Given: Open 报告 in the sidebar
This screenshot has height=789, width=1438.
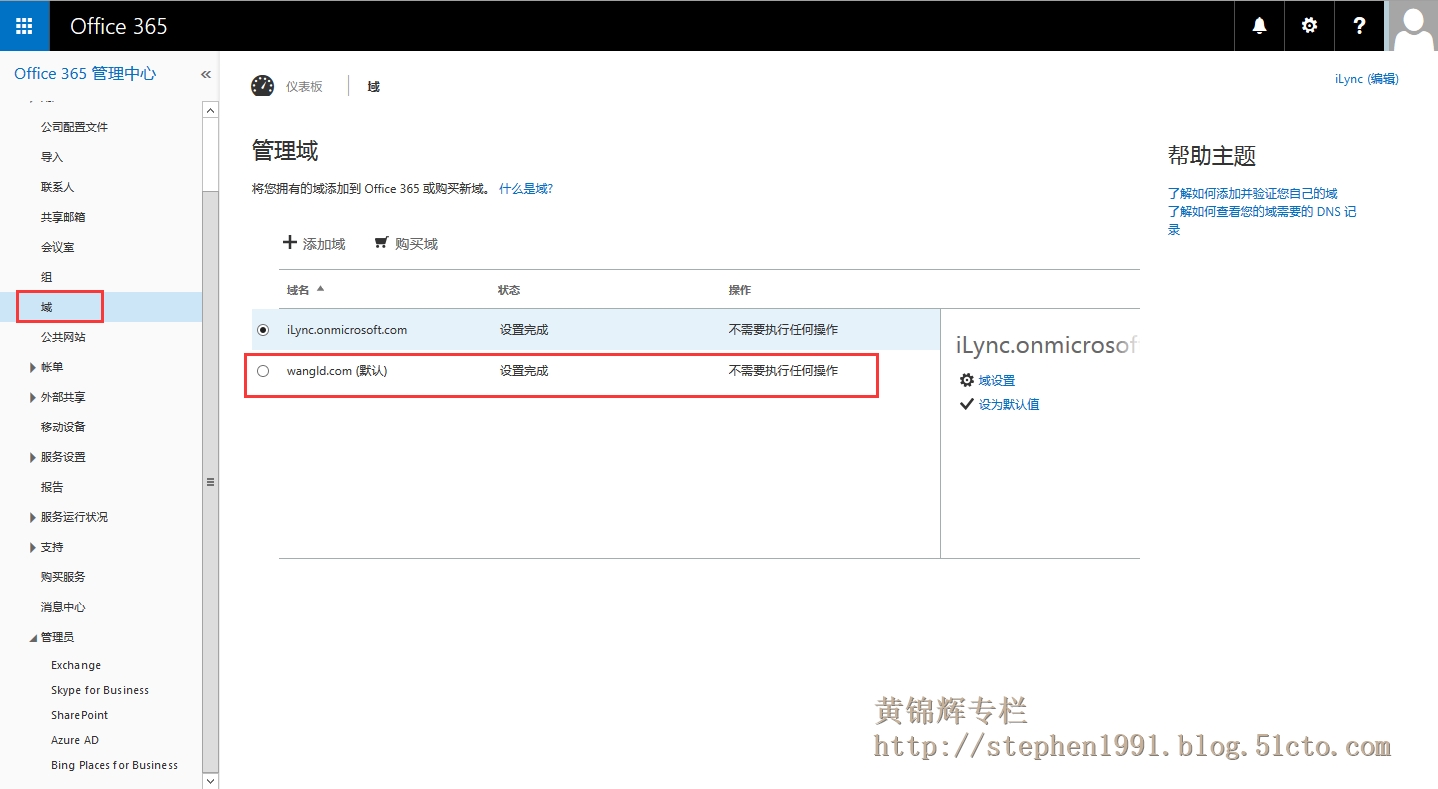Looking at the screenshot, I should tap(52, 487).
